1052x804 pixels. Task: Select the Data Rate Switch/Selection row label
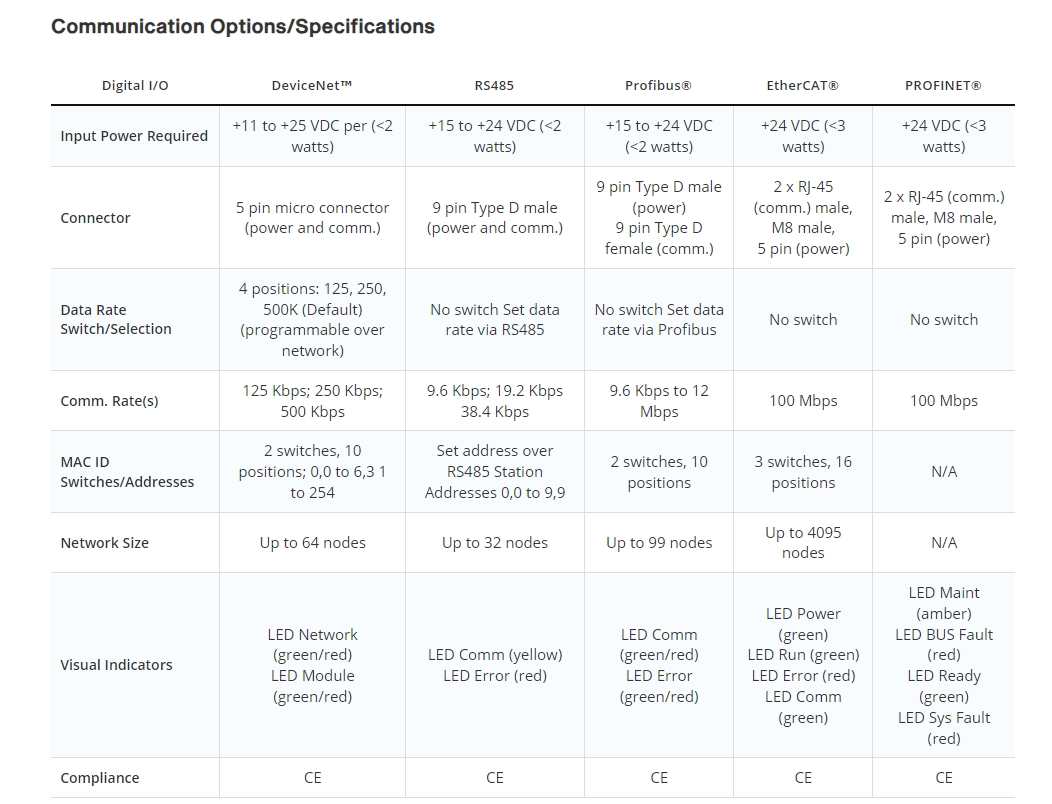coord(116,320)
